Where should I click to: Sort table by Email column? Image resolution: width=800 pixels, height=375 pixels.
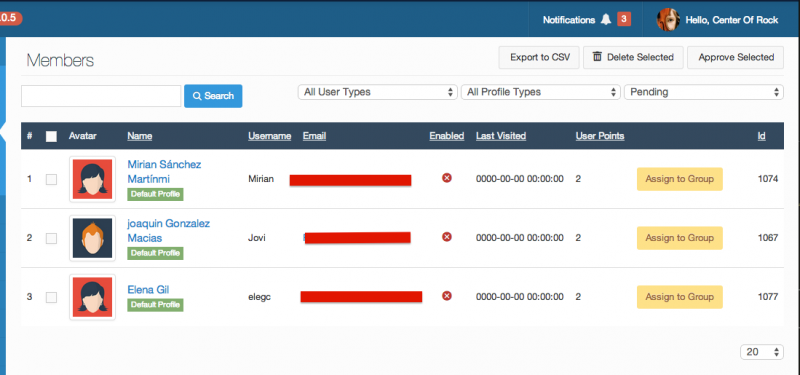point(314,136)
